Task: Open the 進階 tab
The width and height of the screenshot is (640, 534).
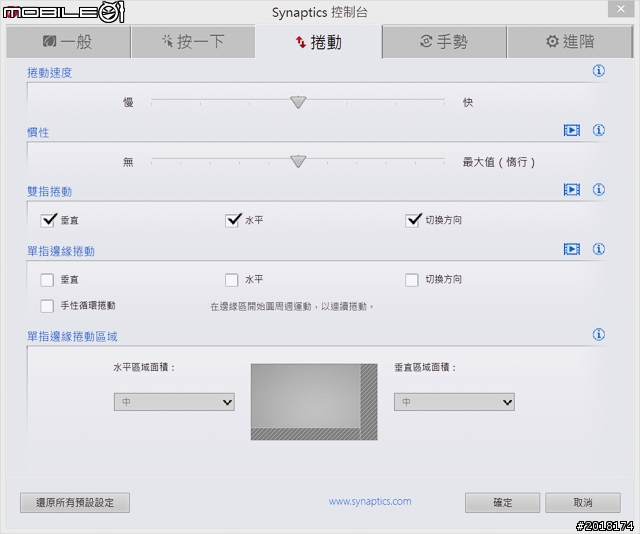Action: click(570, 42)
